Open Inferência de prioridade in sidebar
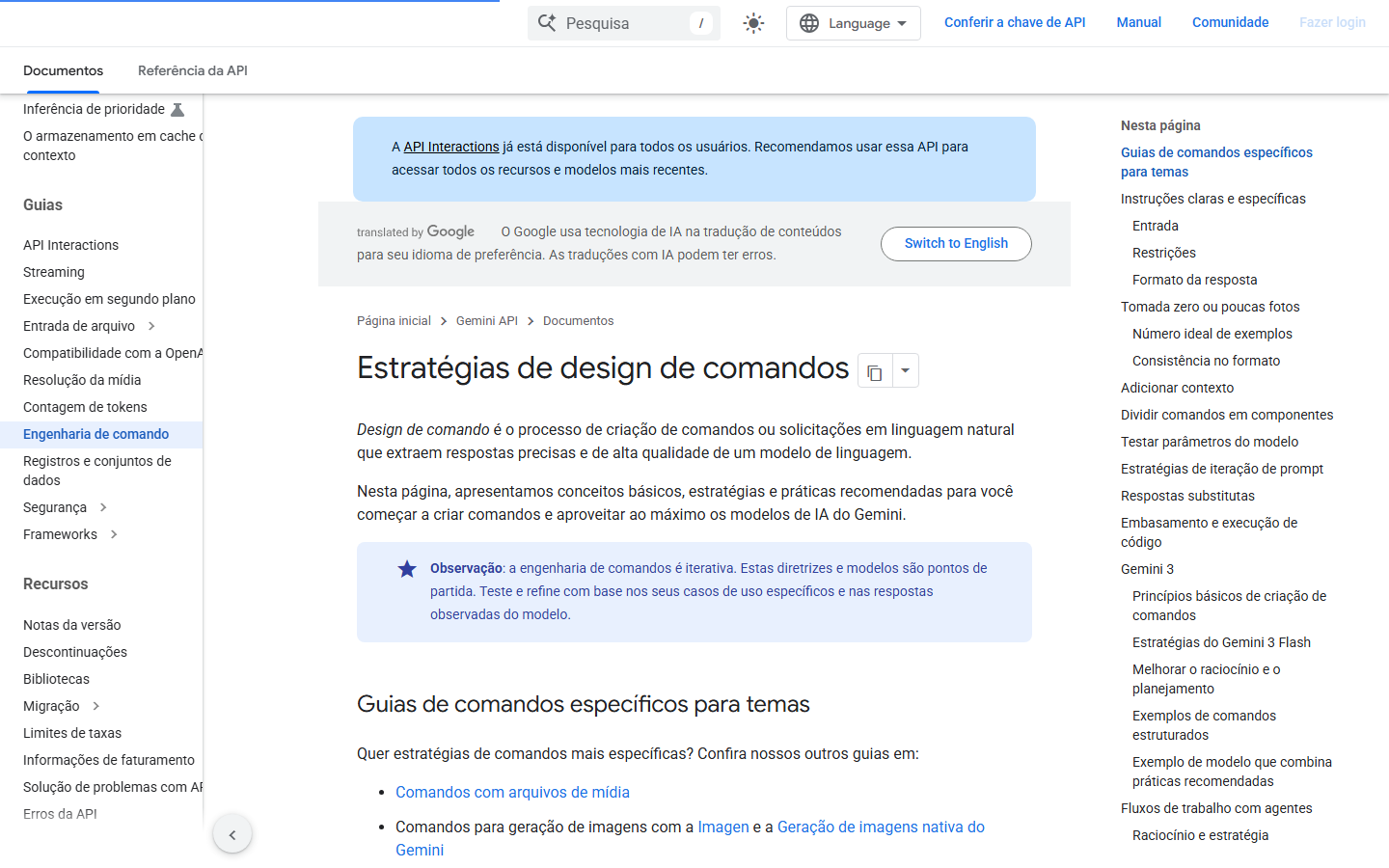 [x=94, y=109]
